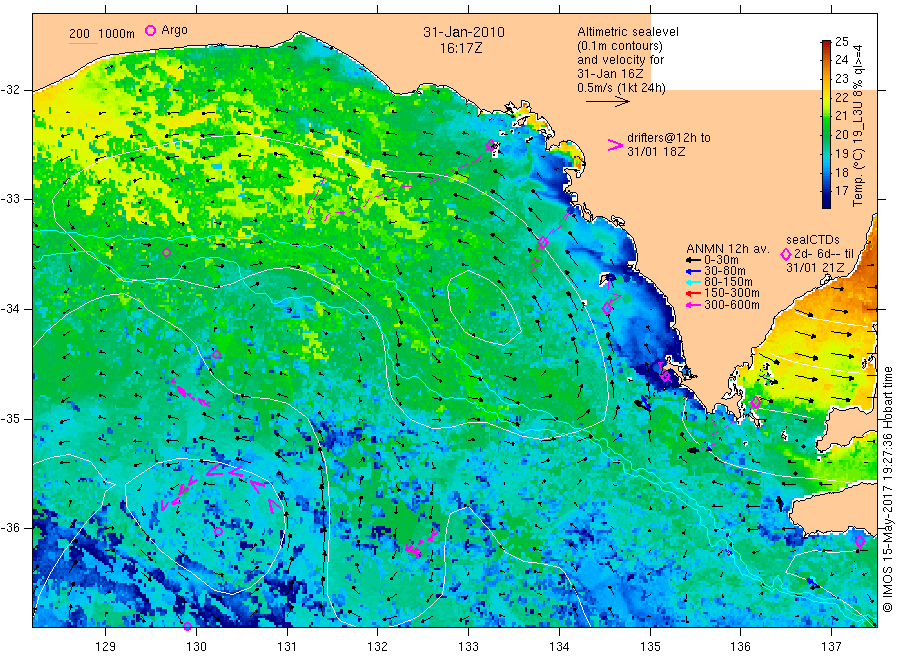Screen dimensions: 900x660
Task: Click the red 150-300m legend arrow
Action: pos(694,294)
